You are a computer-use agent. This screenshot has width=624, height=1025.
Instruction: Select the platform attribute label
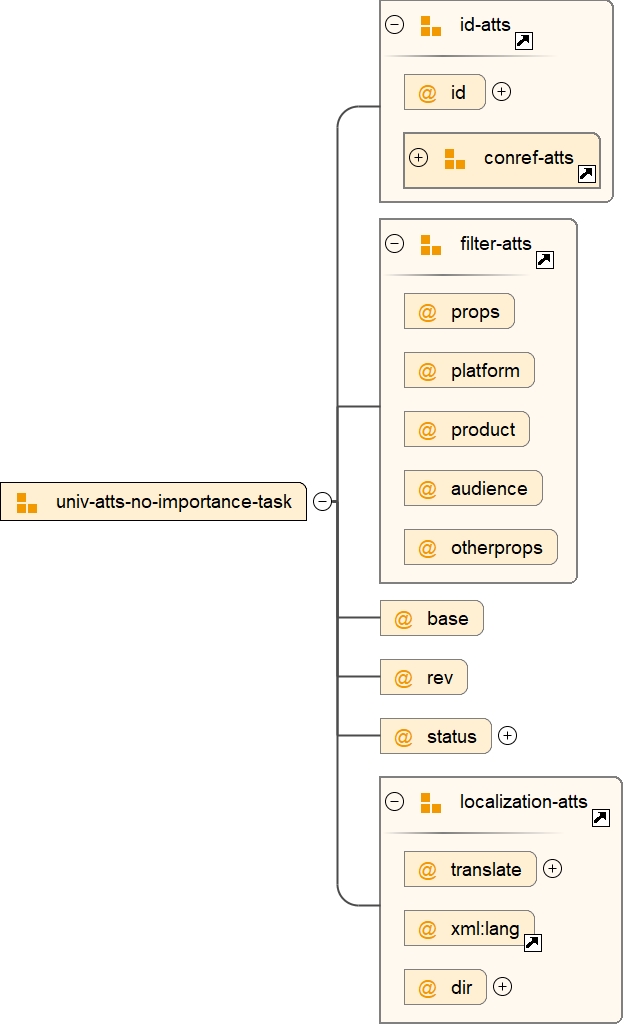tap(485, 371)
